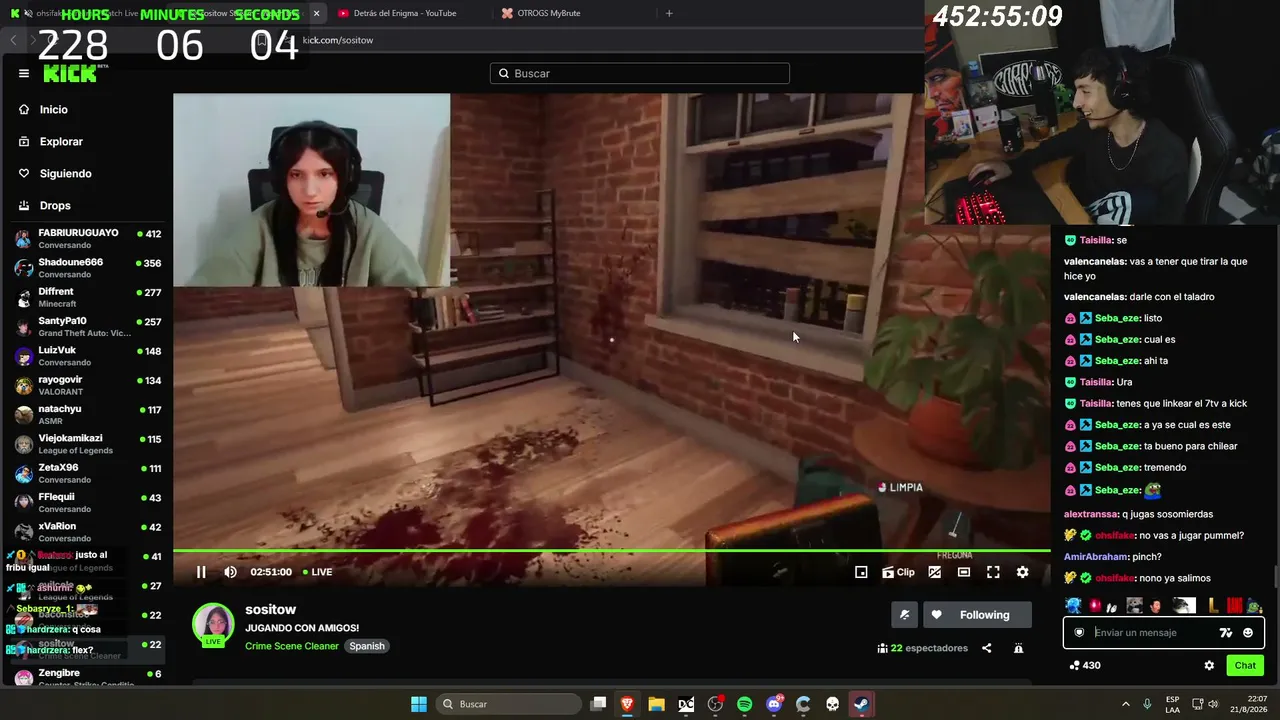Send message with the green Chat button
The height and width of the screenshot is (720, 1280).
click(1245, 665)
